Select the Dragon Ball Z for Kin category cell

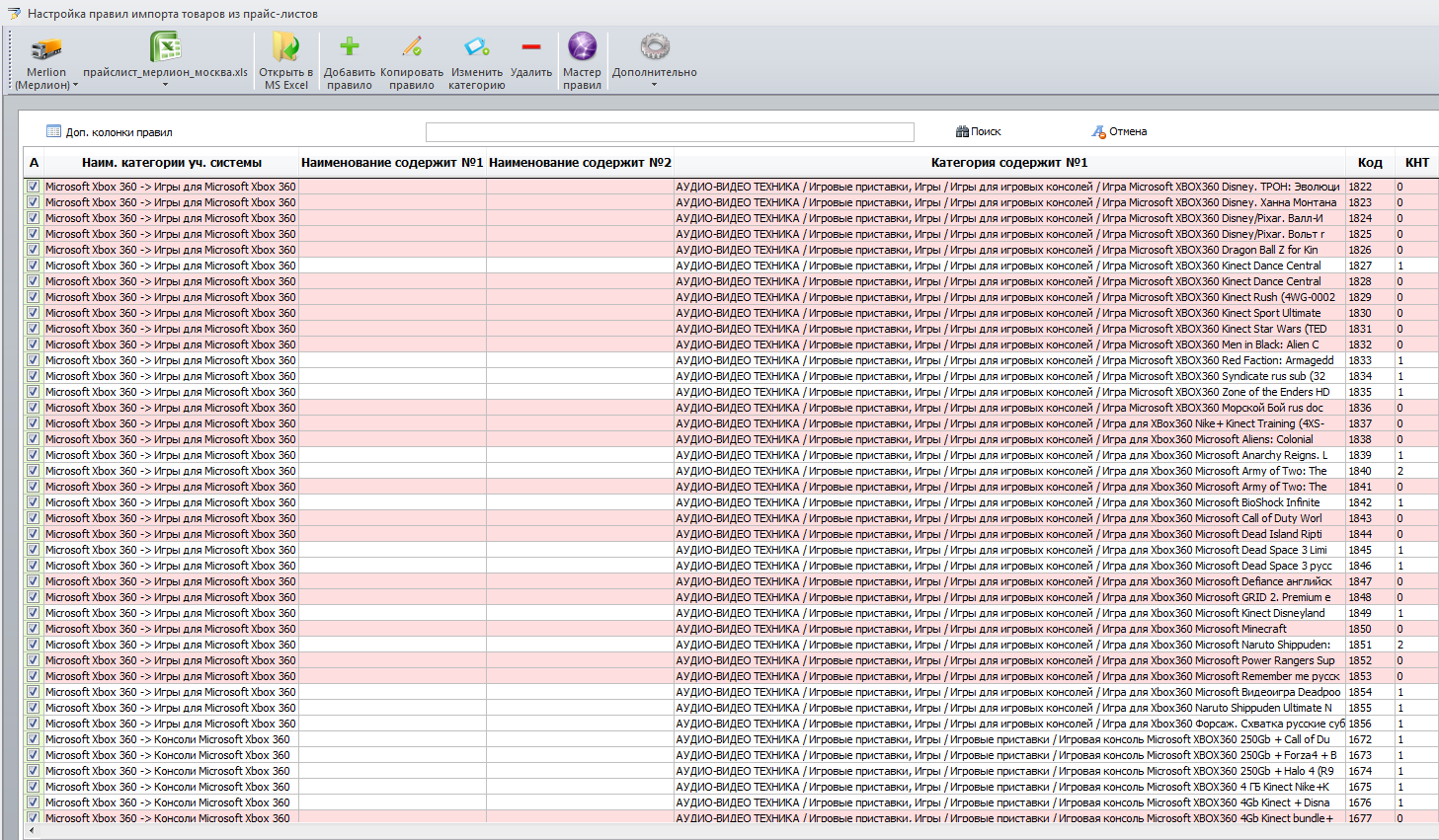click(x=1009, y=250)
